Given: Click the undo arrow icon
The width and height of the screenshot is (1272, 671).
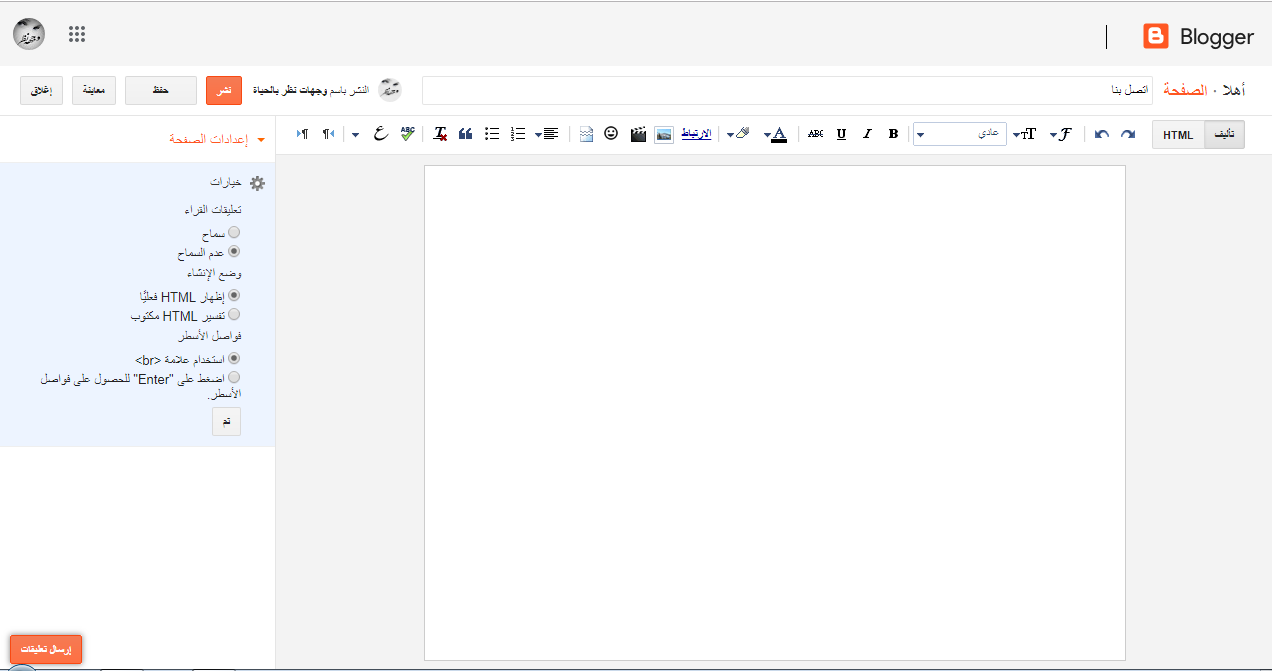Looking at the screenshot, I should (x=1101, y=134).
